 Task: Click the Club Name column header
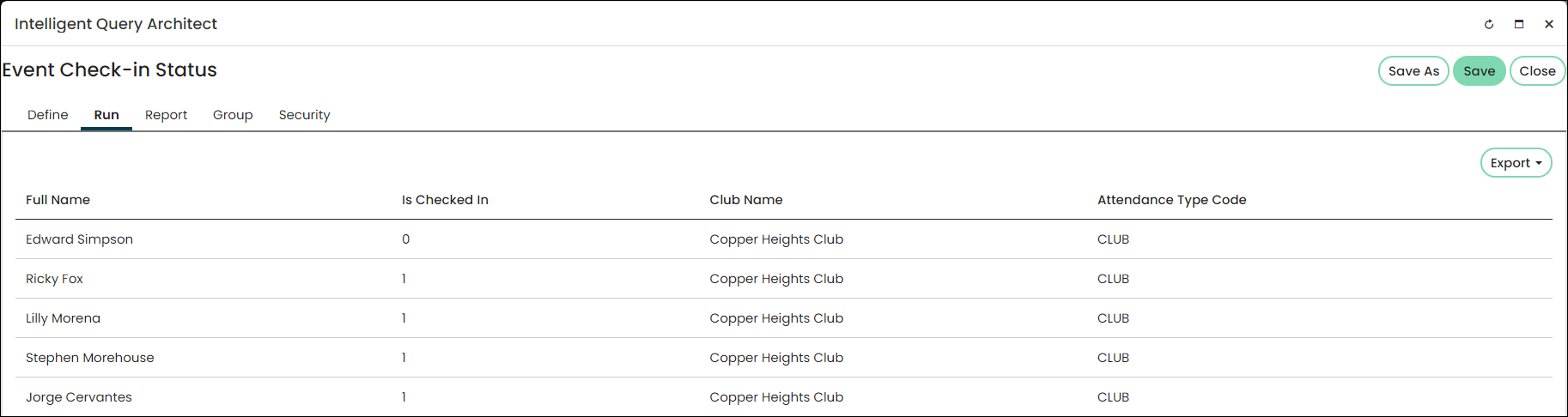pyautogui.click(x=746, y=200)
